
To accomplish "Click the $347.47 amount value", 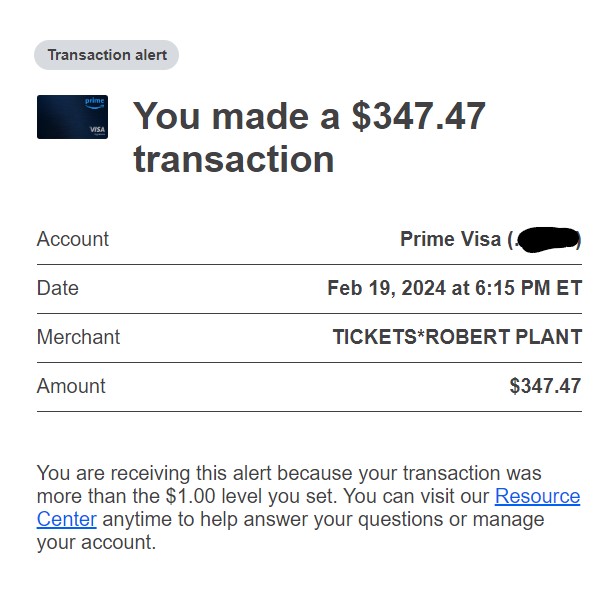I will click(545, 386).
